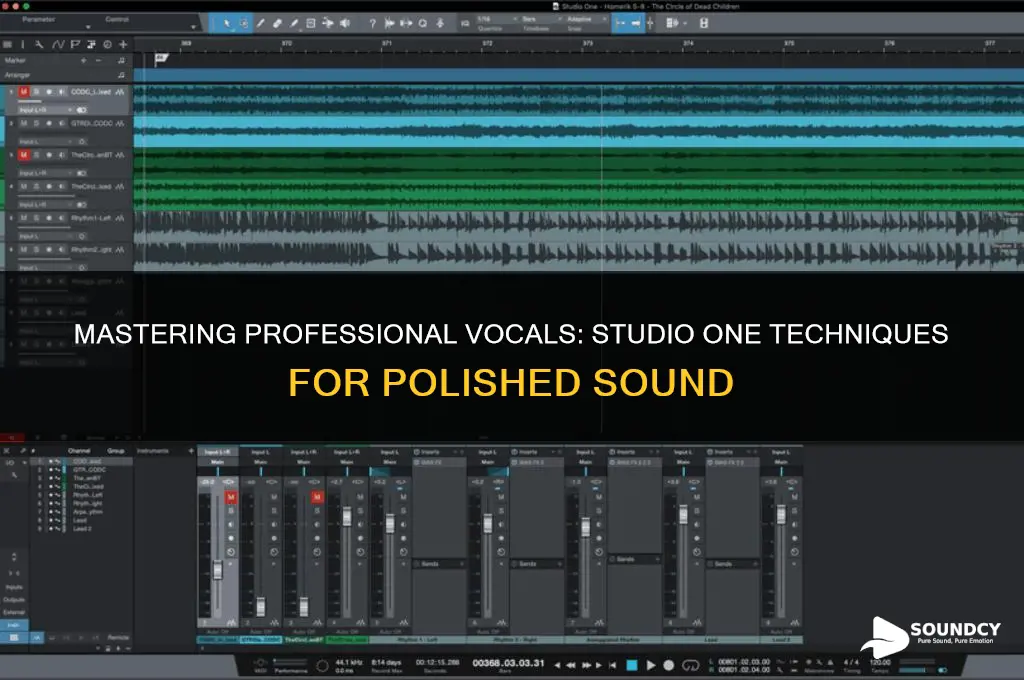Solo the TheCirc..lead track
The width and height of the screenshot is (1024, 680).
(37, 186)
